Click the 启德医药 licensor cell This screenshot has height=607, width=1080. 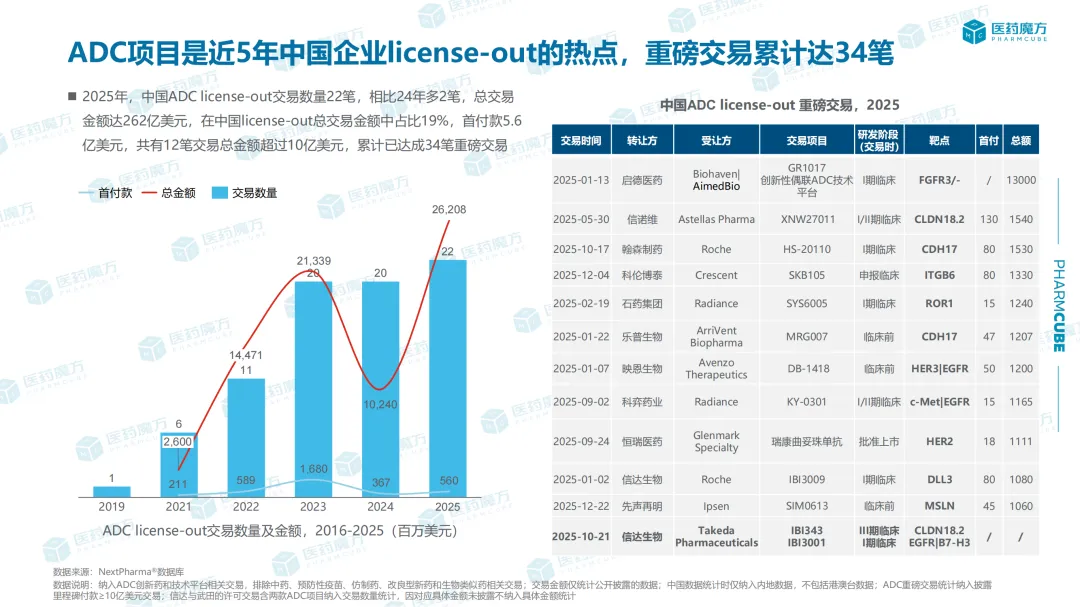click(x=642, y=180)
